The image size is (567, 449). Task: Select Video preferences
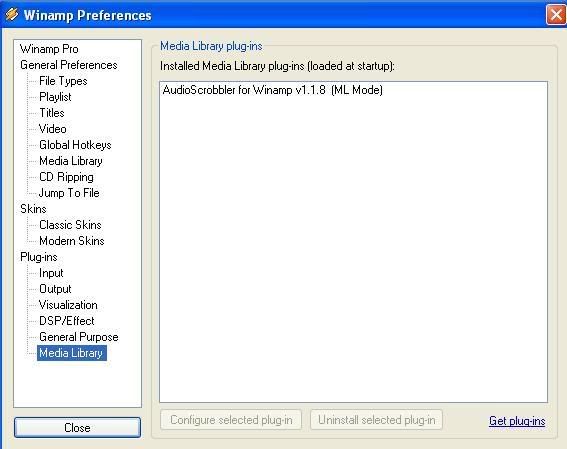tap(53, 129)
